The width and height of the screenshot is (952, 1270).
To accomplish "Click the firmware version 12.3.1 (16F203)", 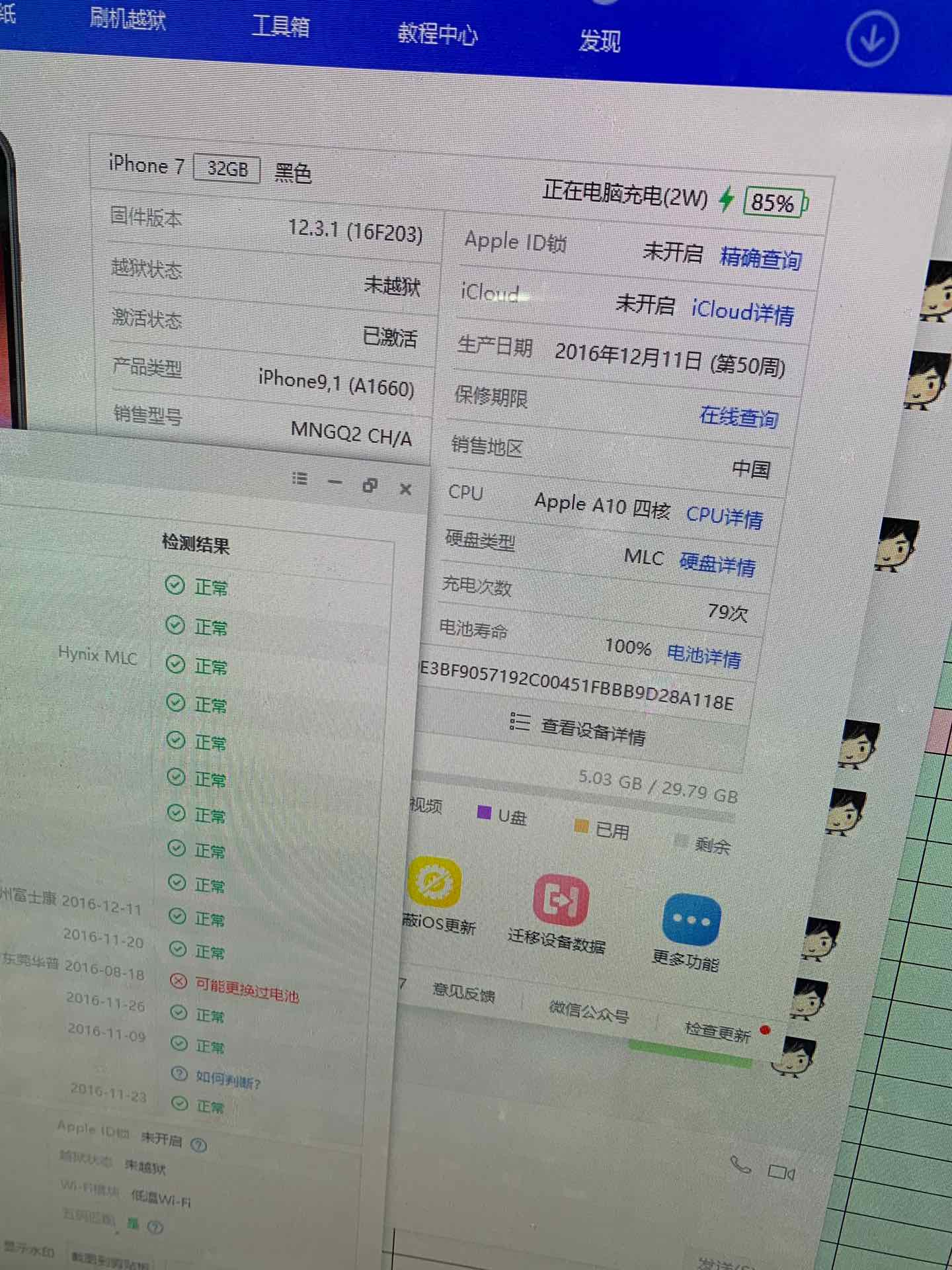I will point(355,231).
